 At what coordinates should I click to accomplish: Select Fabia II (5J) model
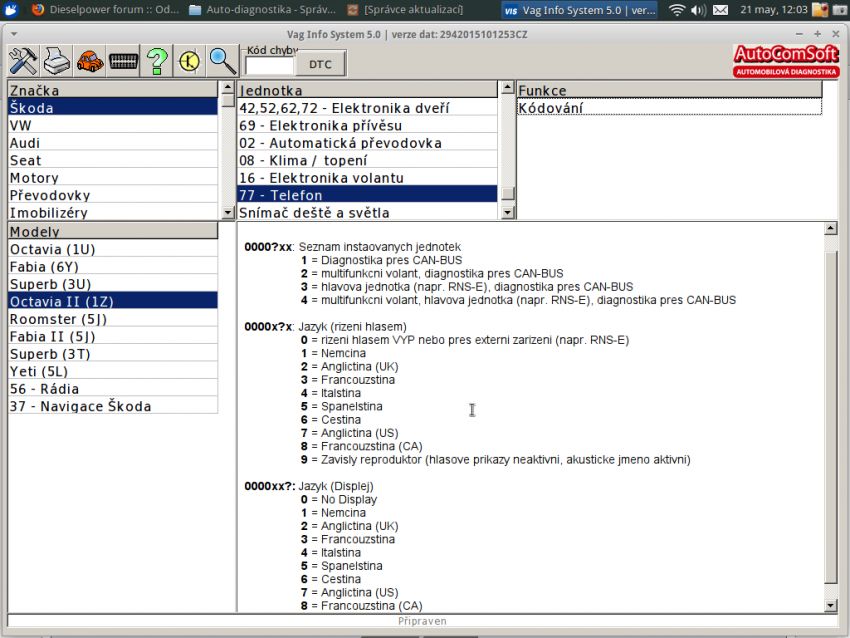tap(113, 336)
